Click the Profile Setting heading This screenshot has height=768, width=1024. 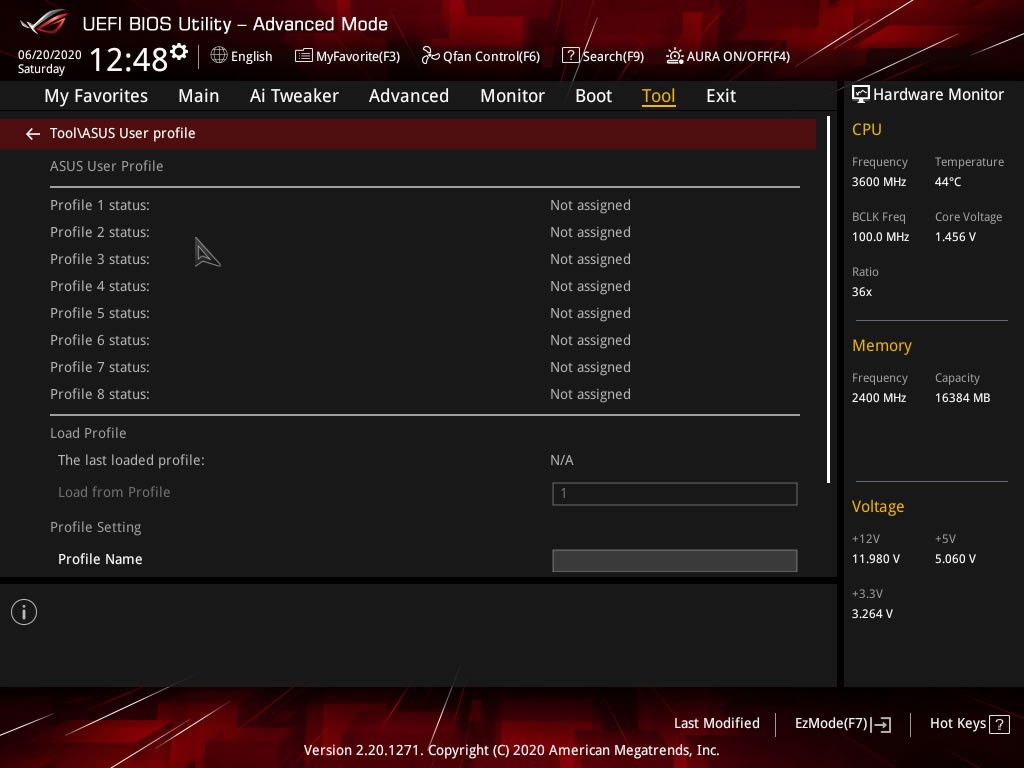click(95, 527)
